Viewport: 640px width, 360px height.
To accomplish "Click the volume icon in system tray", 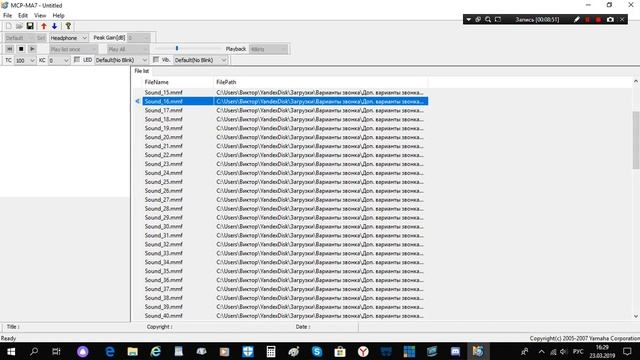I will point(564,352).
